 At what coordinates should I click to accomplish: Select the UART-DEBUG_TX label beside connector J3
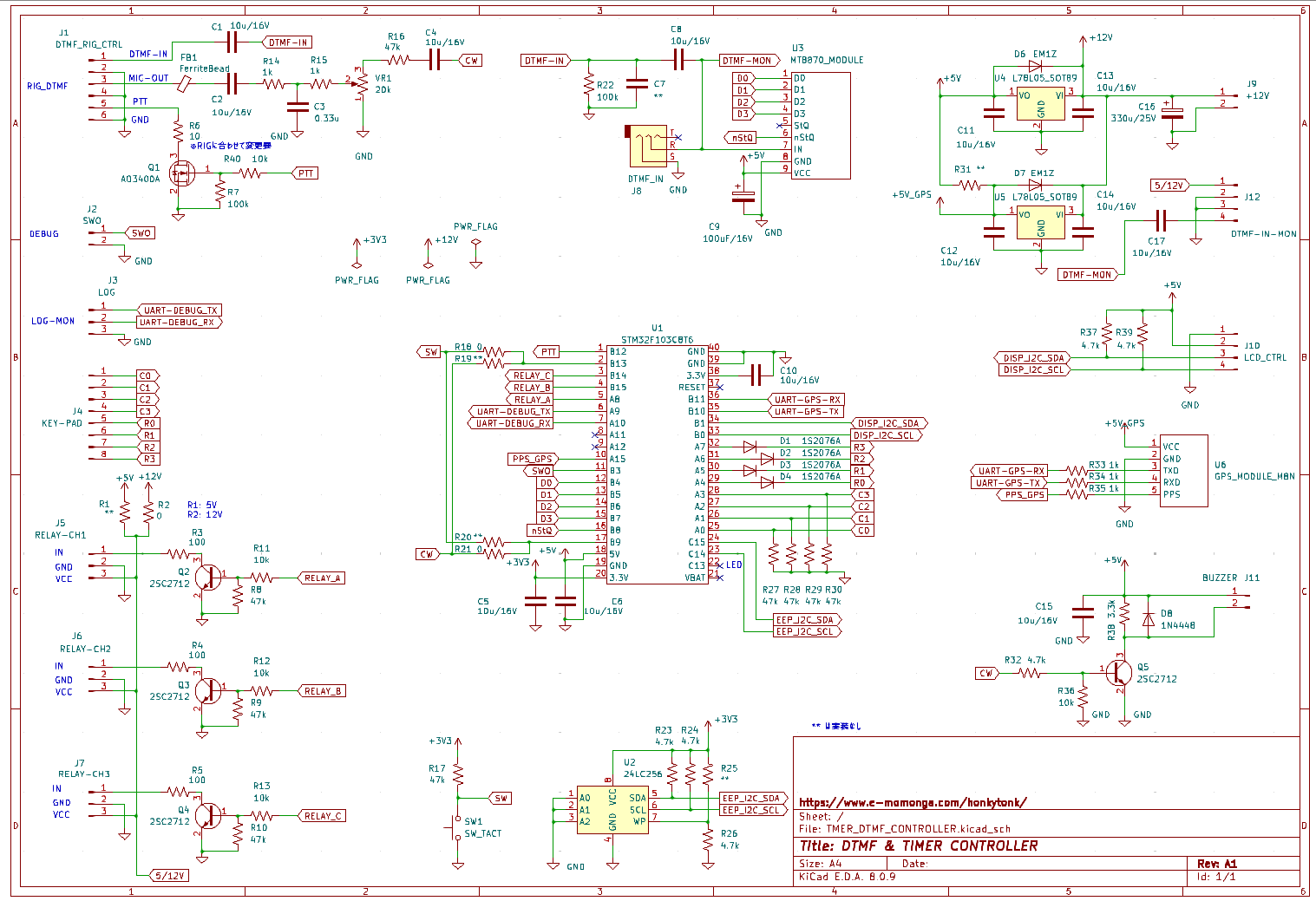point(180,310)
